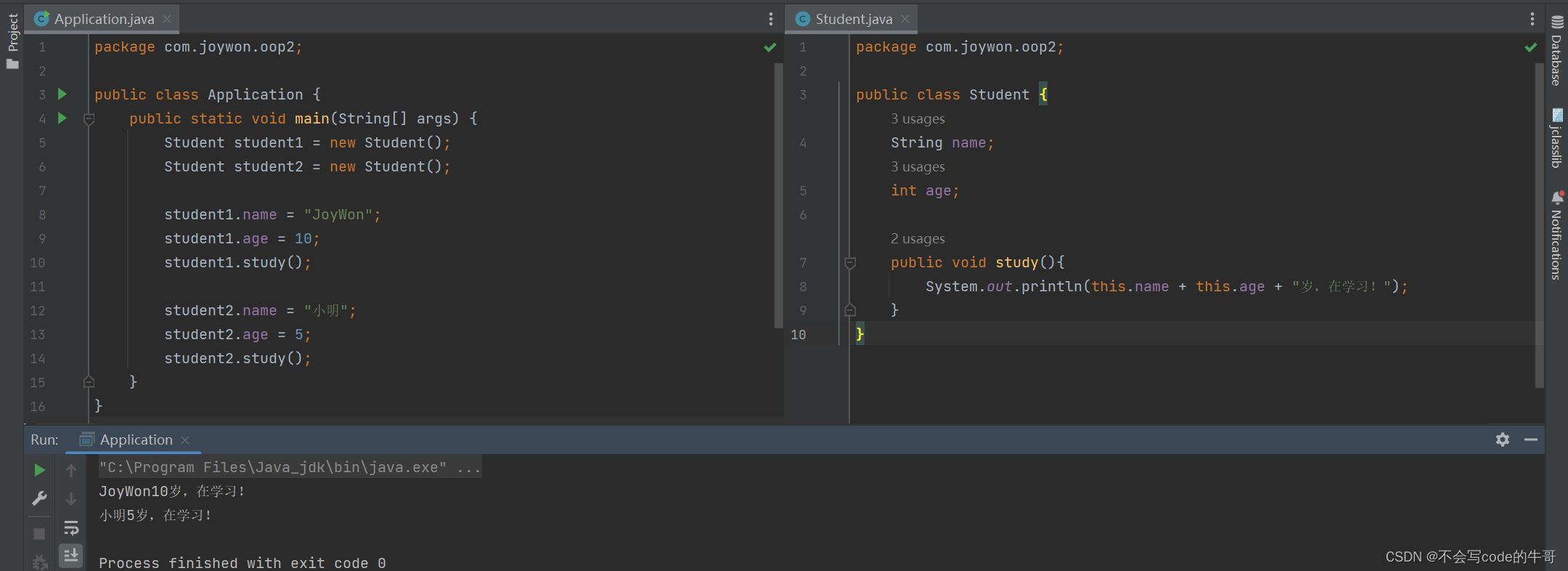
Task: Close the Application run tab
Action: click(185, 440)
